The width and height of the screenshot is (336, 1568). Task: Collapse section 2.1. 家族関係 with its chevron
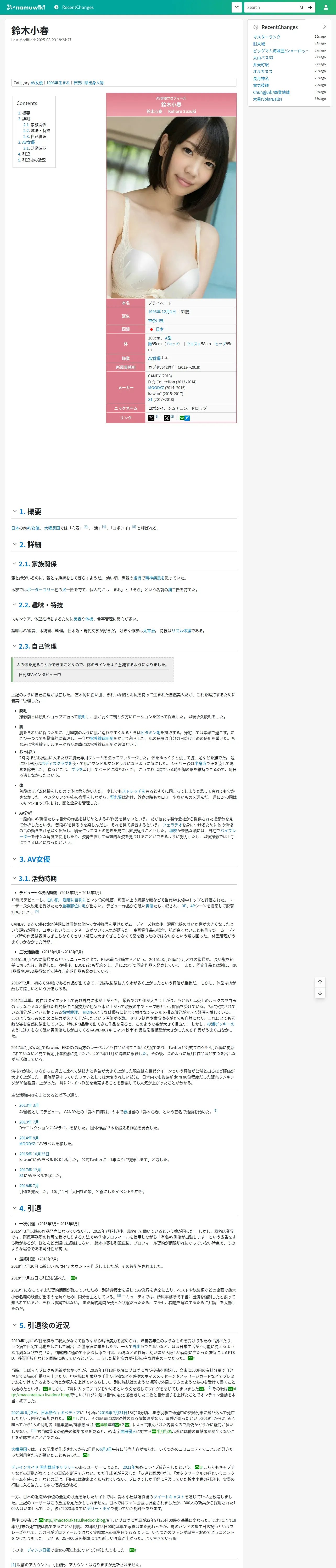[x=14, y=564]
